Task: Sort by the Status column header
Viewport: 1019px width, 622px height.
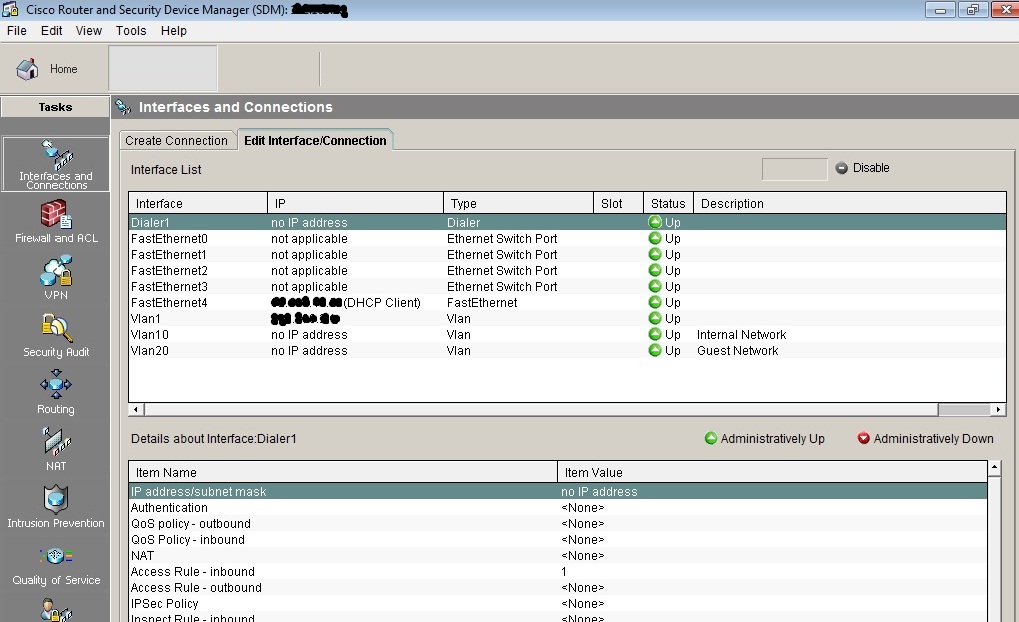Action: 669,203
